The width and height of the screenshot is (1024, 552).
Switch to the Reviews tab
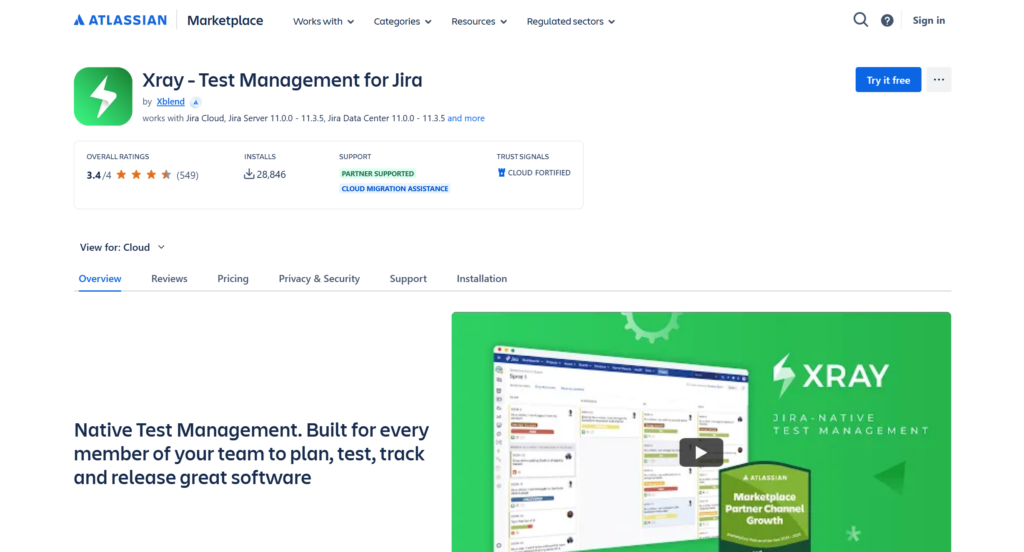169,278
